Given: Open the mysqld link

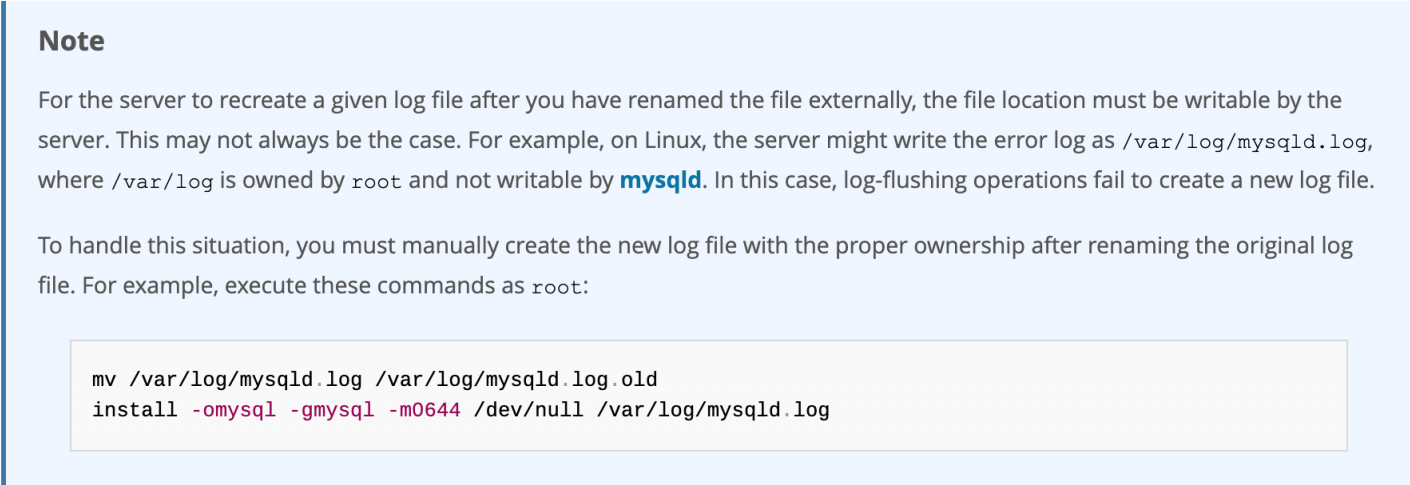Looking at the screenshot, I should point(660,182).
